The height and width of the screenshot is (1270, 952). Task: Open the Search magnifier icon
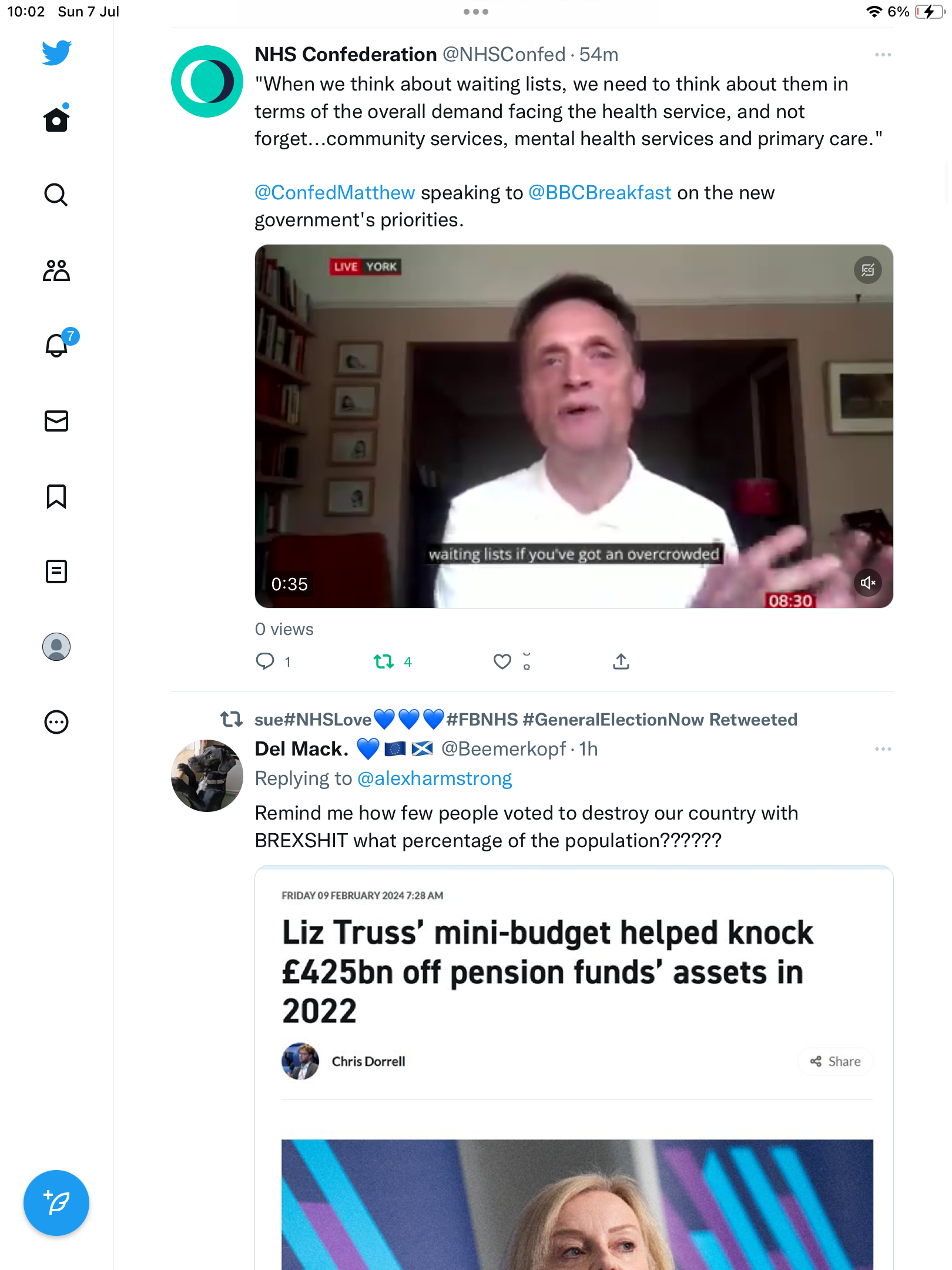(x=56, y=195)
